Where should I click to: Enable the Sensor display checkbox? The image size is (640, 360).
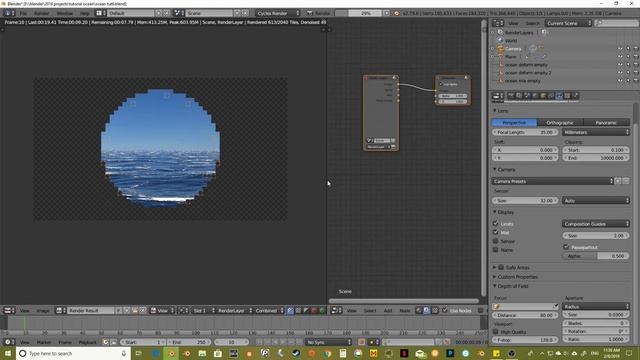click(496, 241)
